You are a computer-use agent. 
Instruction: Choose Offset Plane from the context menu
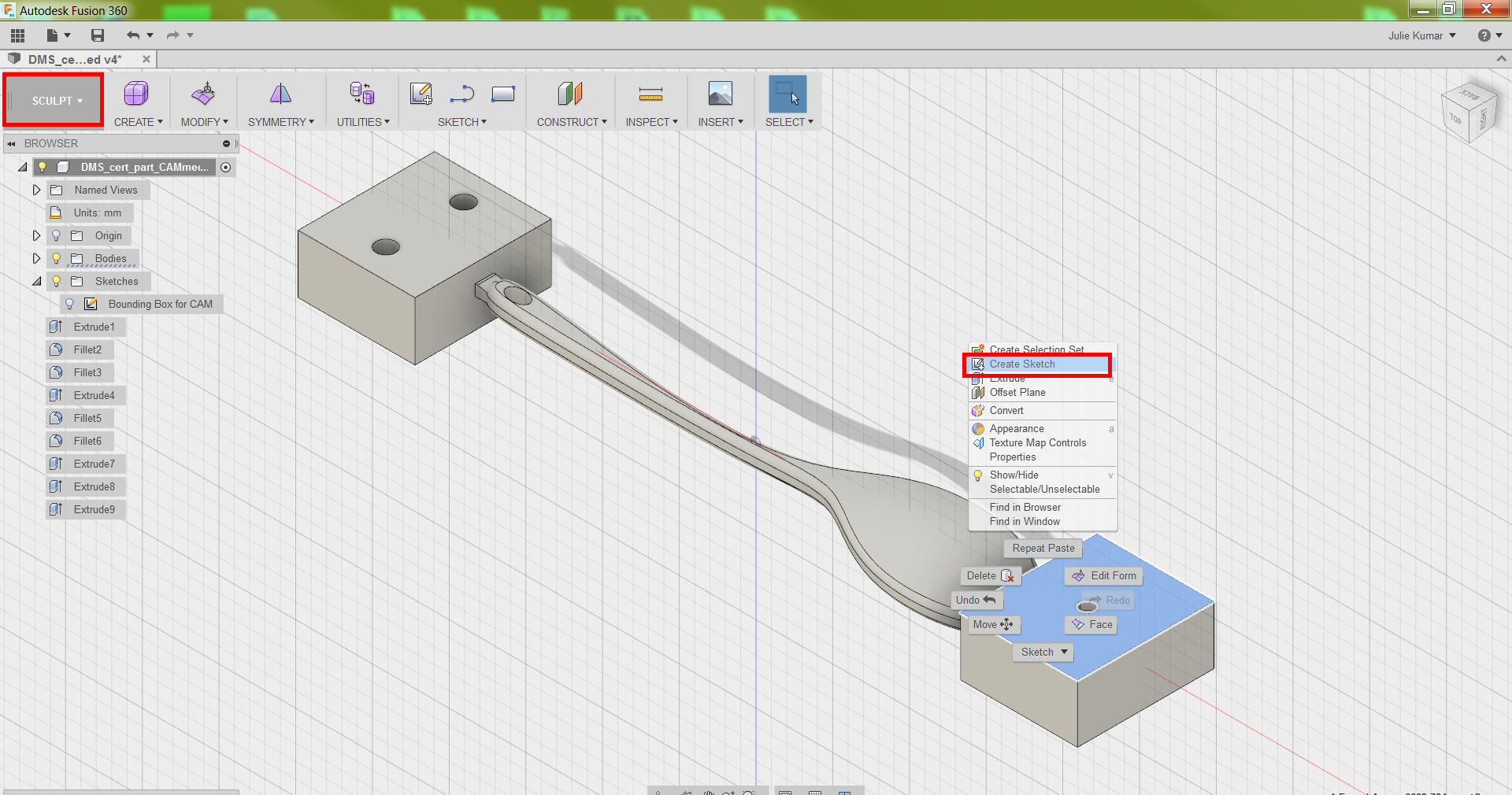pos(1041,392)
